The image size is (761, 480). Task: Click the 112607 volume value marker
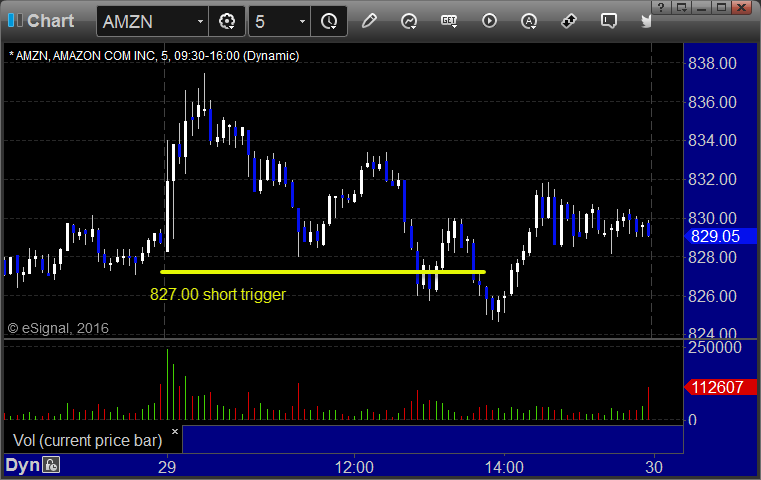click(720, 387)
